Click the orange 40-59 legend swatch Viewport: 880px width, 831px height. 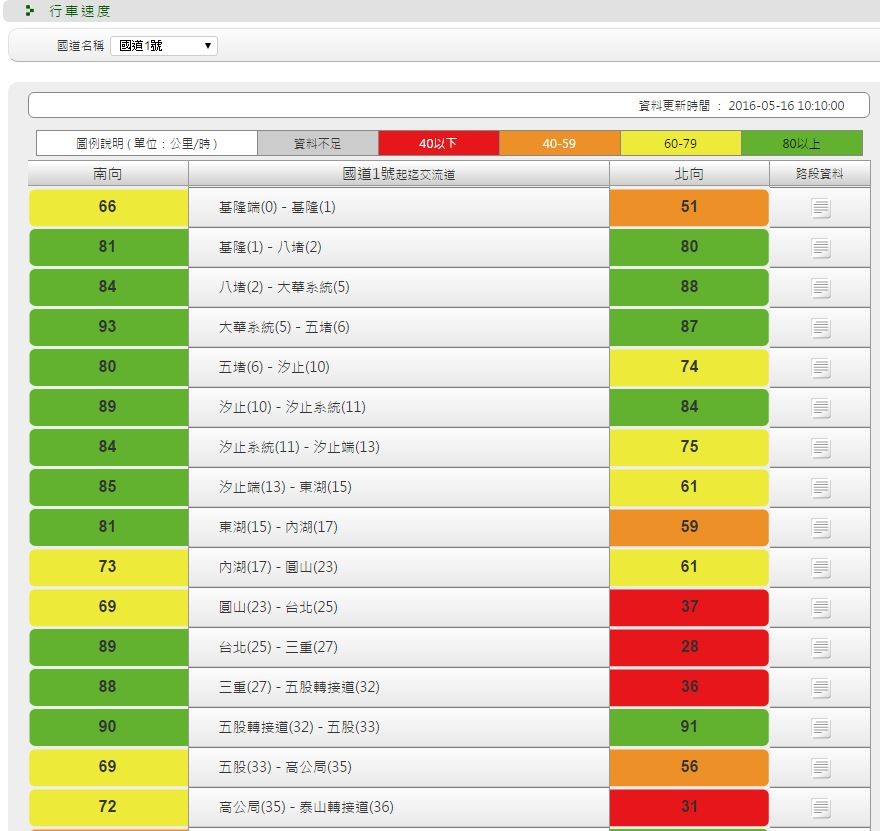[x=559, y=143]
